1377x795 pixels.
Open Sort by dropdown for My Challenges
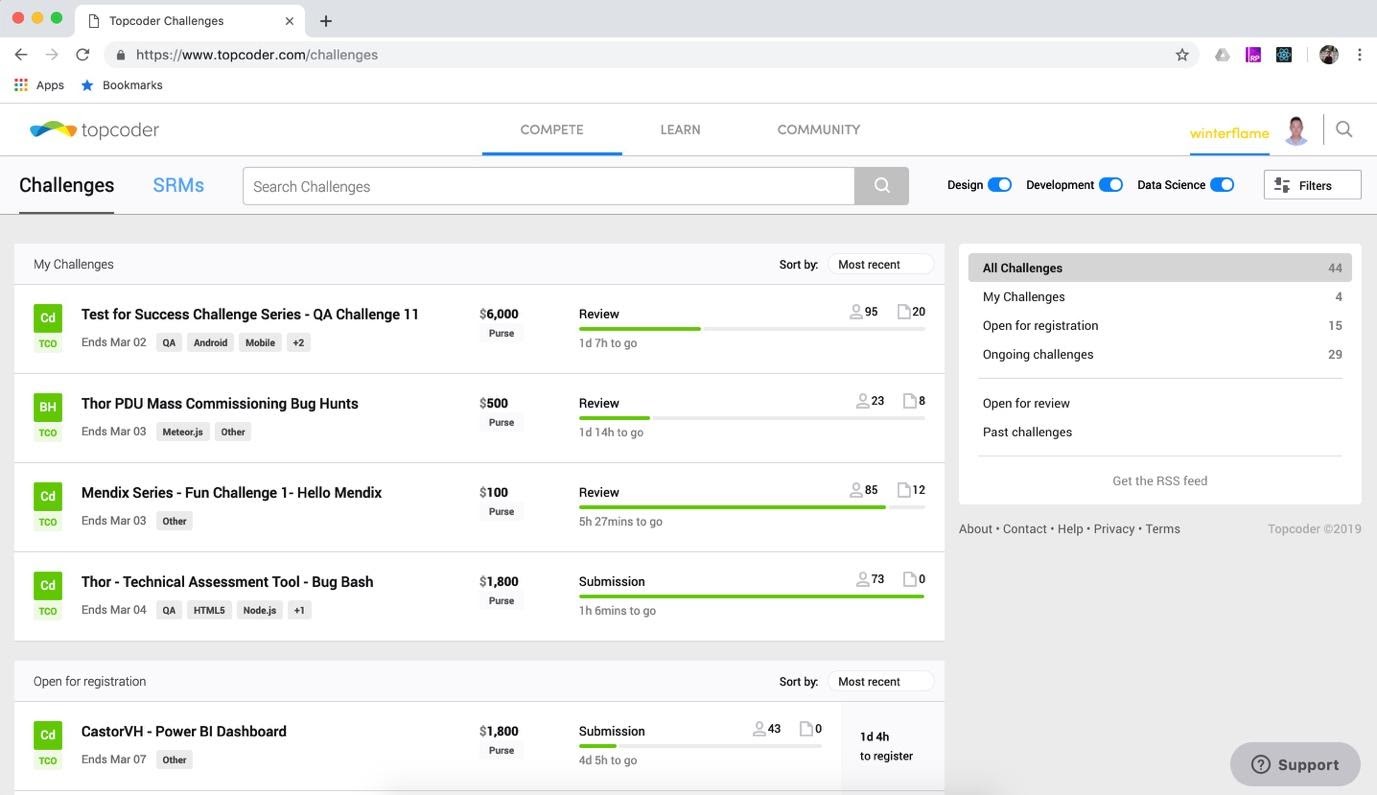coord(880,264)
